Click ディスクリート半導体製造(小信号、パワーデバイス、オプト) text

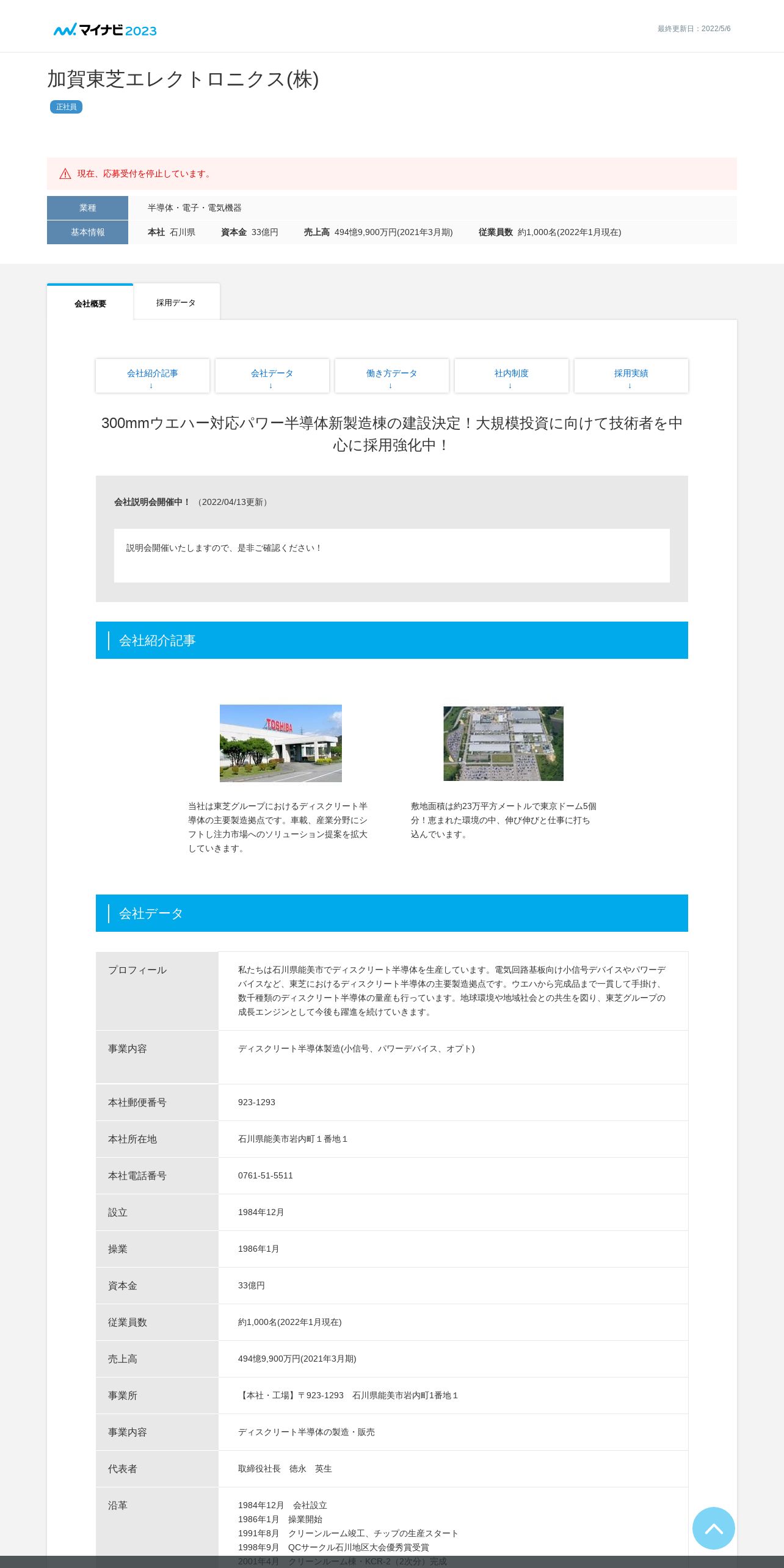356,1048
